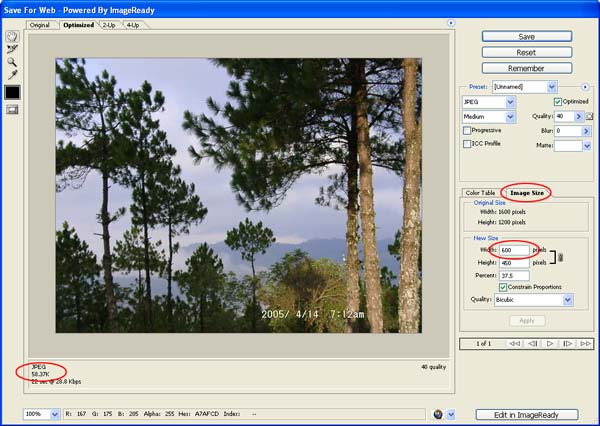The image size is (600, 426).
Task: Open the JPEG file format dropdown
Action: 489,102
